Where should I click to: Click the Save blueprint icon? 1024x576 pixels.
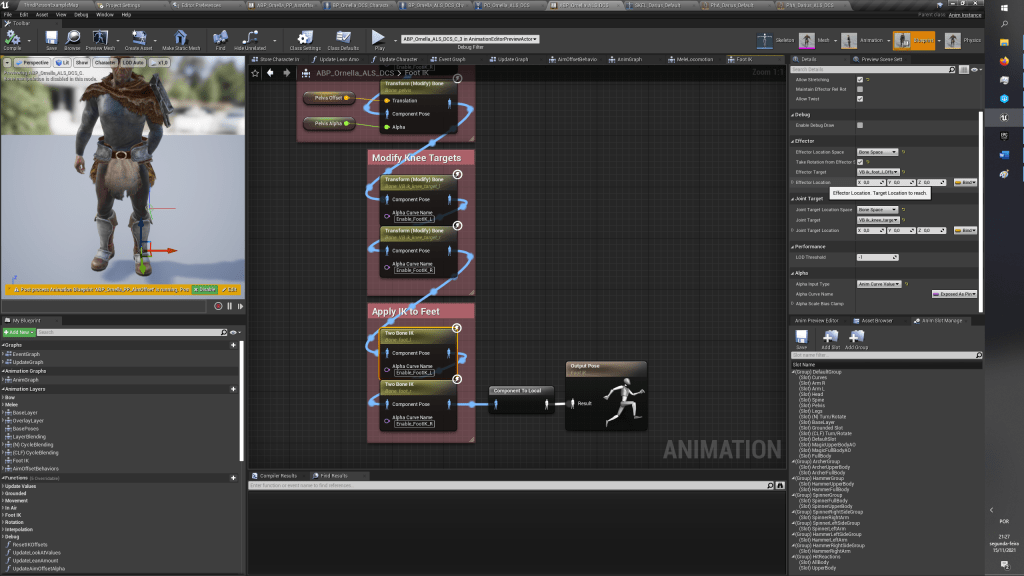pyautogui.click(x=51, y=40)
